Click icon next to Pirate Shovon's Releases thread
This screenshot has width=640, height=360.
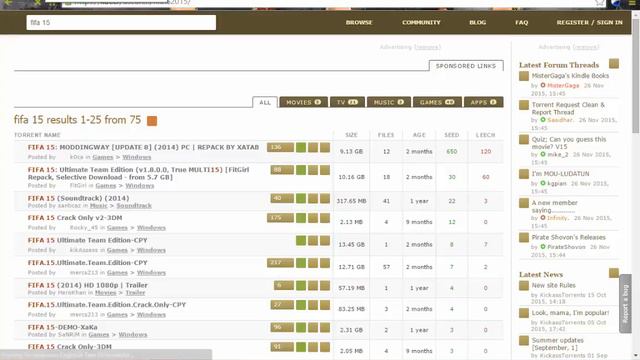pyautogui.click(x=524, y=238)
